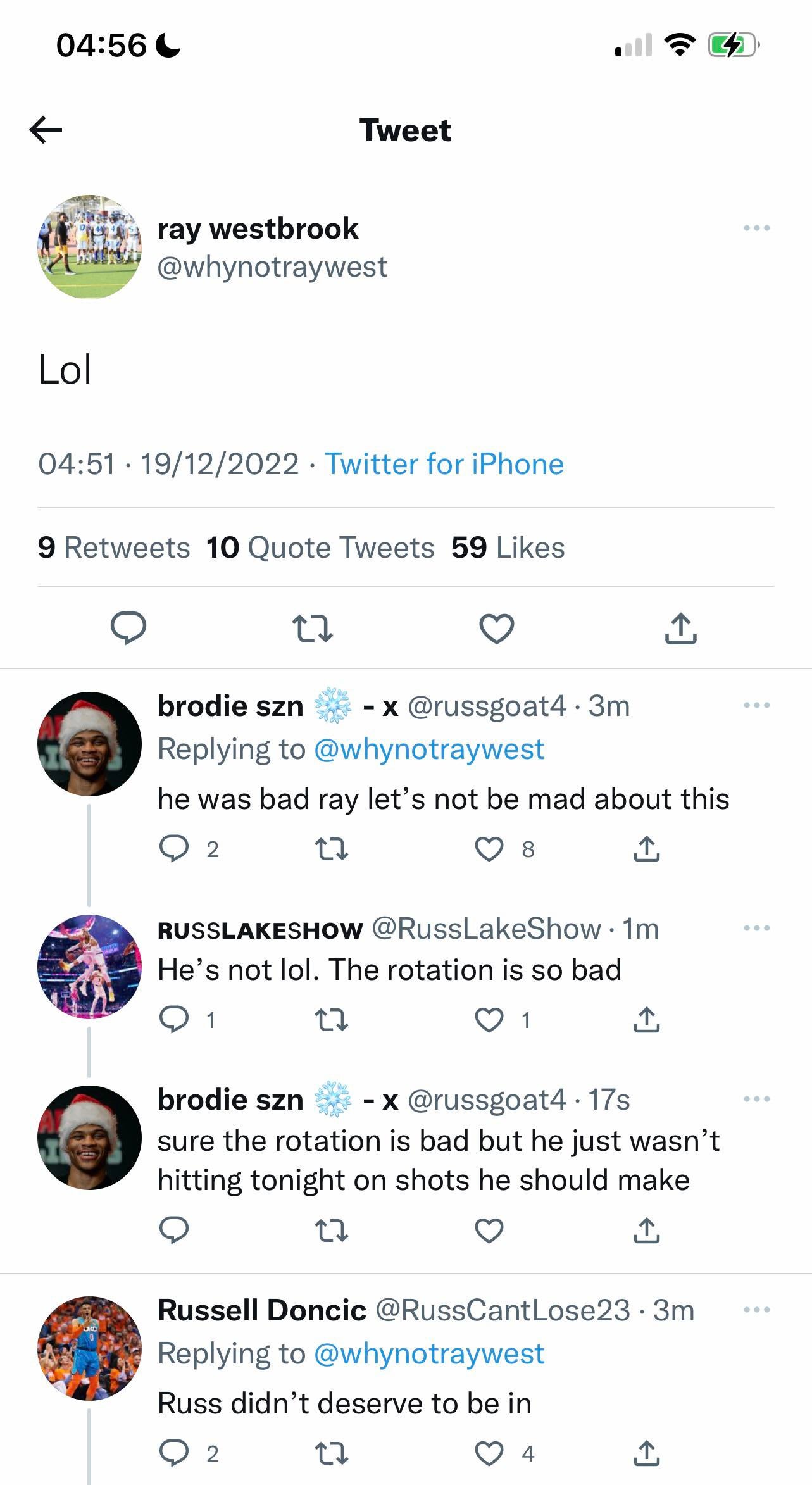Like the main "Lol" tweet
The width and height of the screenshot is (812, 1485).
click(x=496, y=628)
